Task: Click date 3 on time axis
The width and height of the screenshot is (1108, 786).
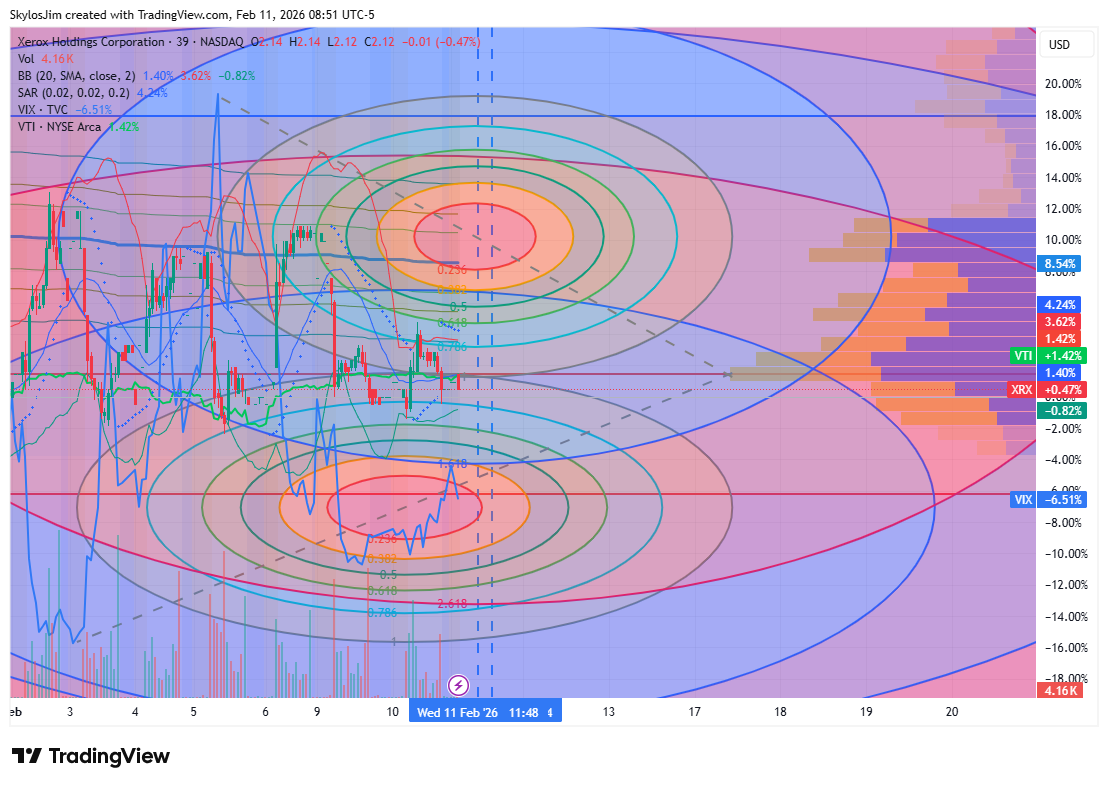Action: click(70, 712)
